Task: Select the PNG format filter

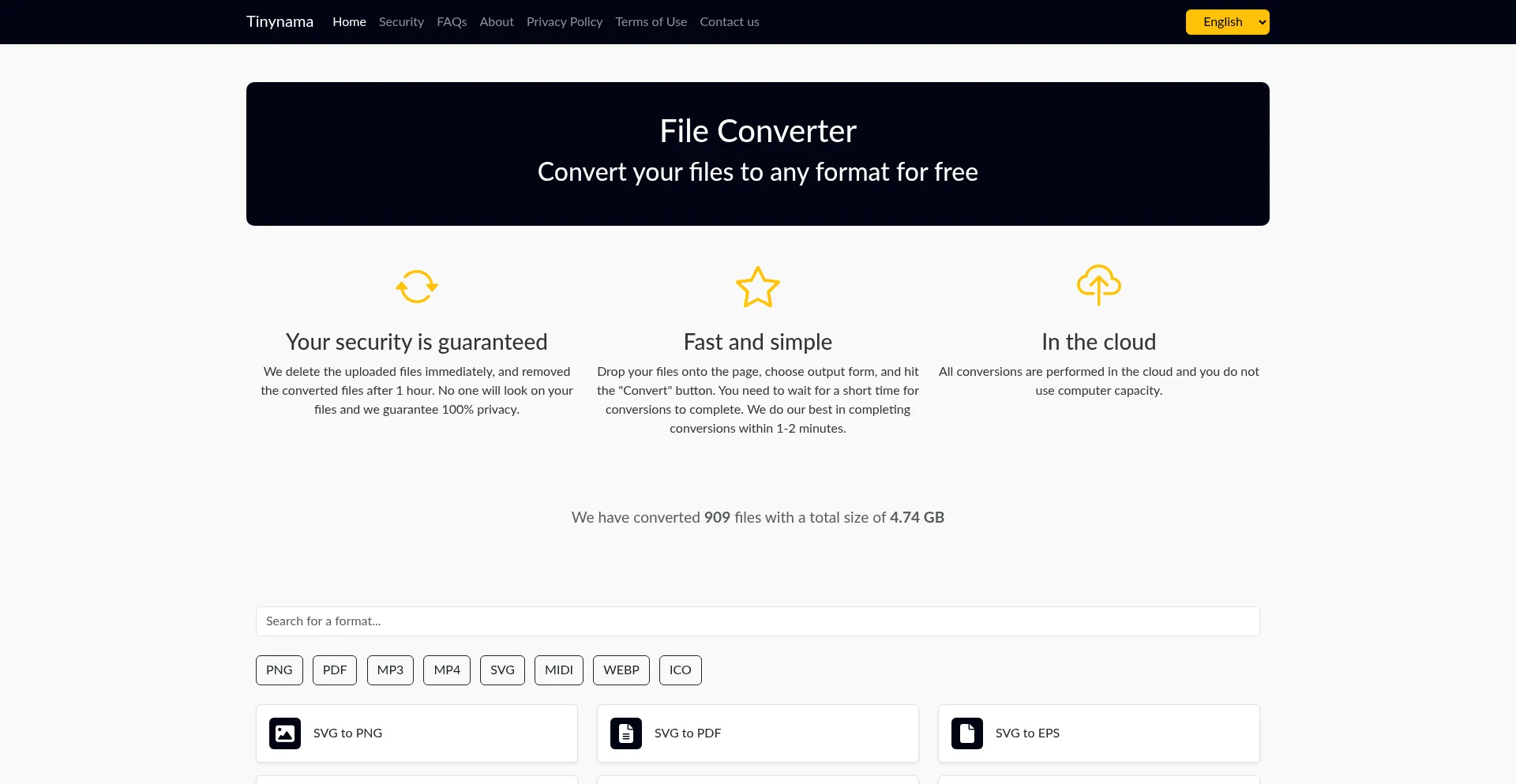Action: point(279,670)
